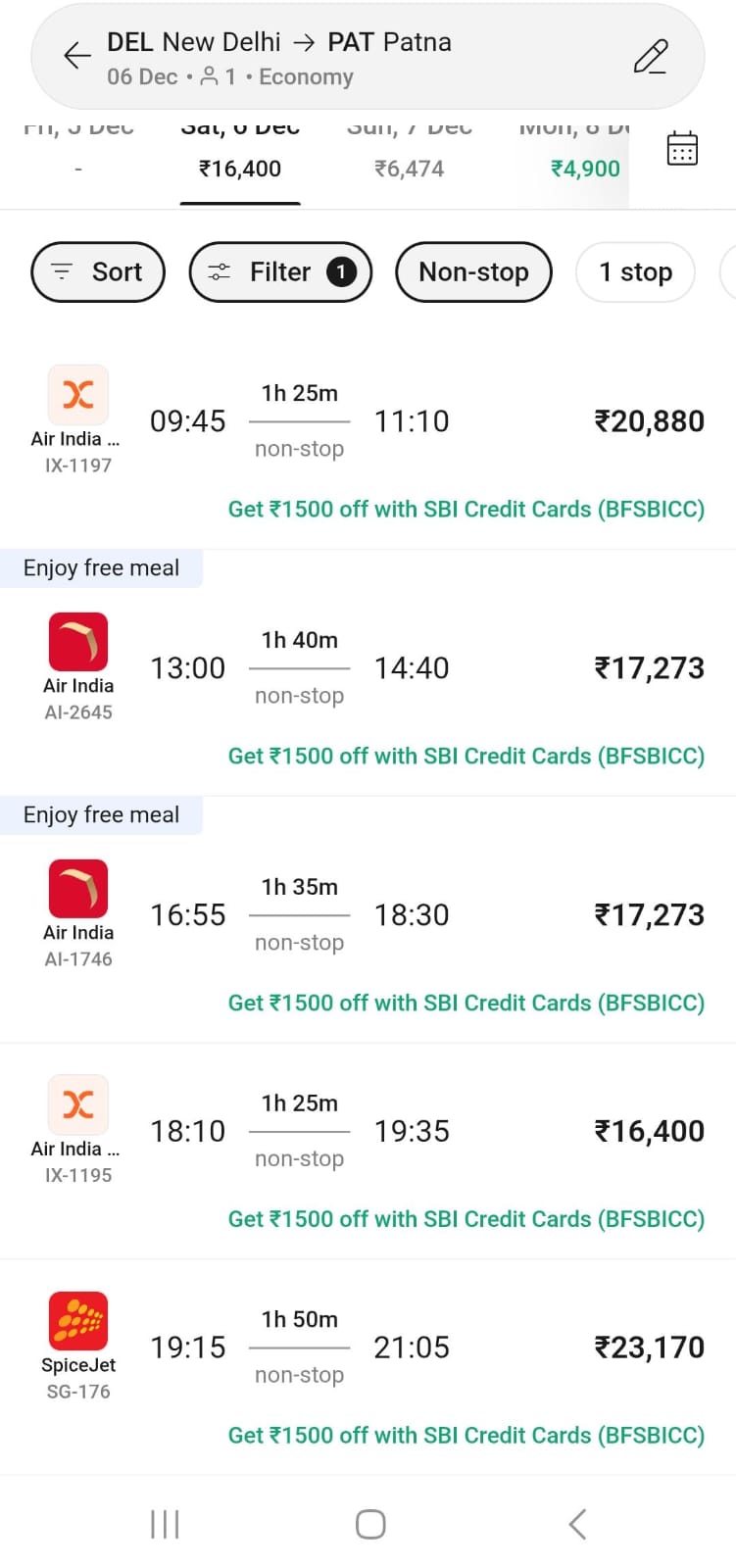Open the Filter panel
Screen dimensions: 736x1568
280,271
